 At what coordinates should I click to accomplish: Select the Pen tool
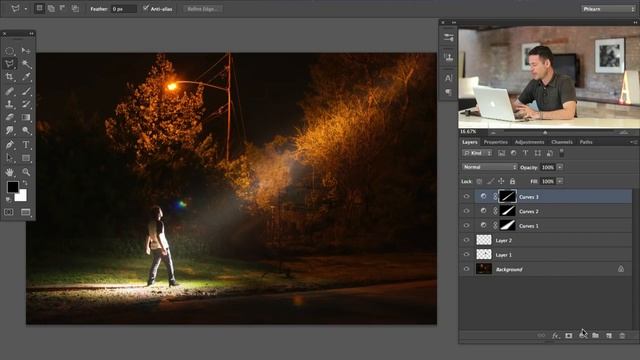tap(9, 144)
